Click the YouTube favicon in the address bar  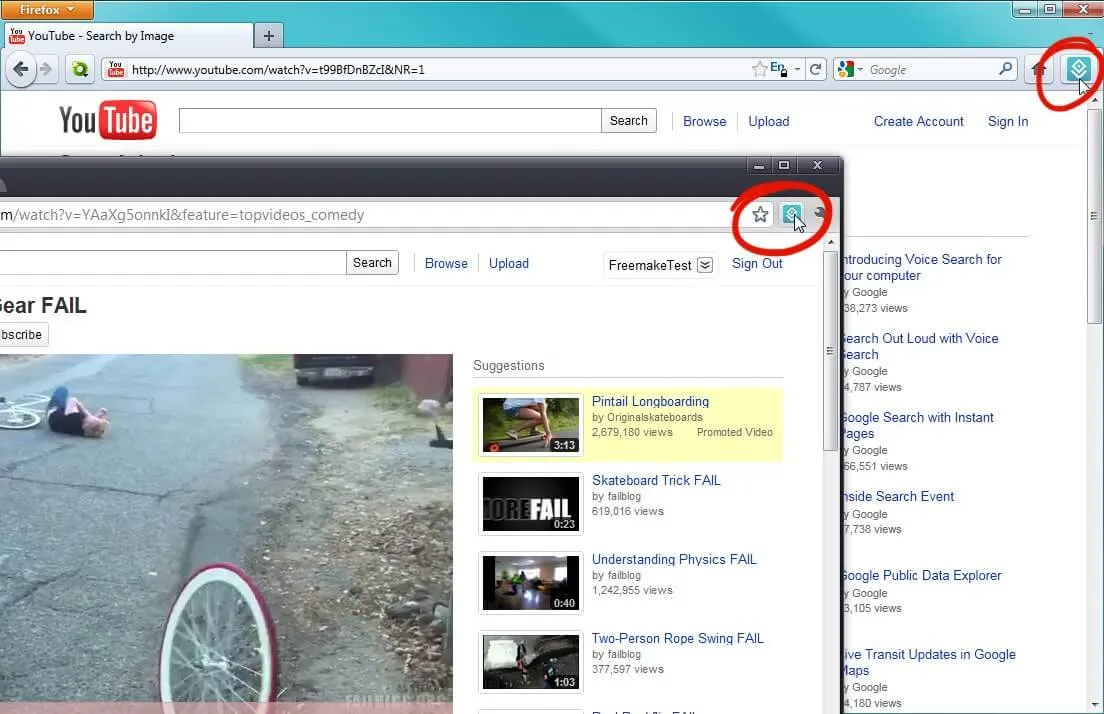click(x=116, y=69)
